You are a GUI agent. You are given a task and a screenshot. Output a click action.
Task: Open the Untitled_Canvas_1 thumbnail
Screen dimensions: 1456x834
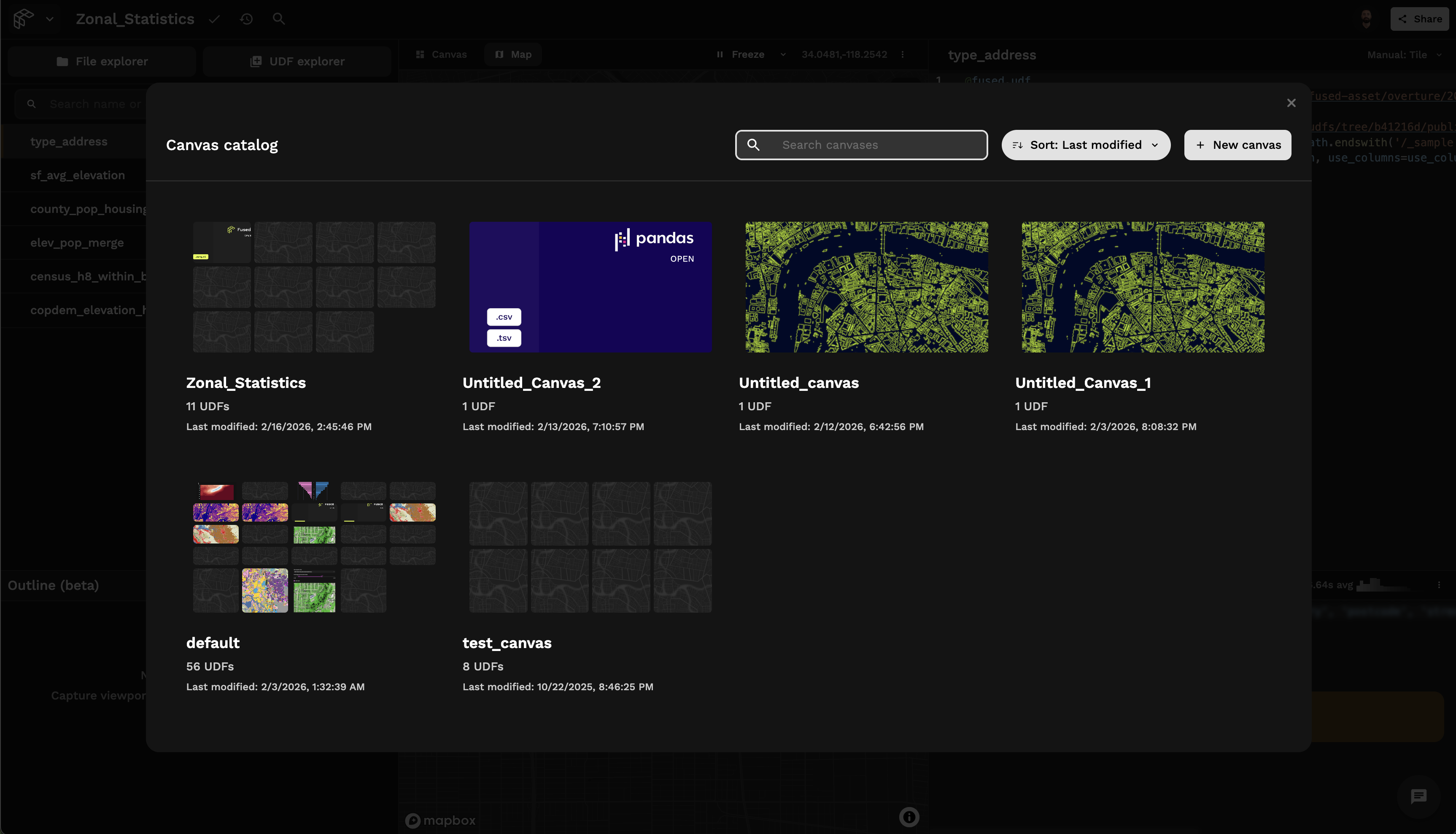[1143, 287]
